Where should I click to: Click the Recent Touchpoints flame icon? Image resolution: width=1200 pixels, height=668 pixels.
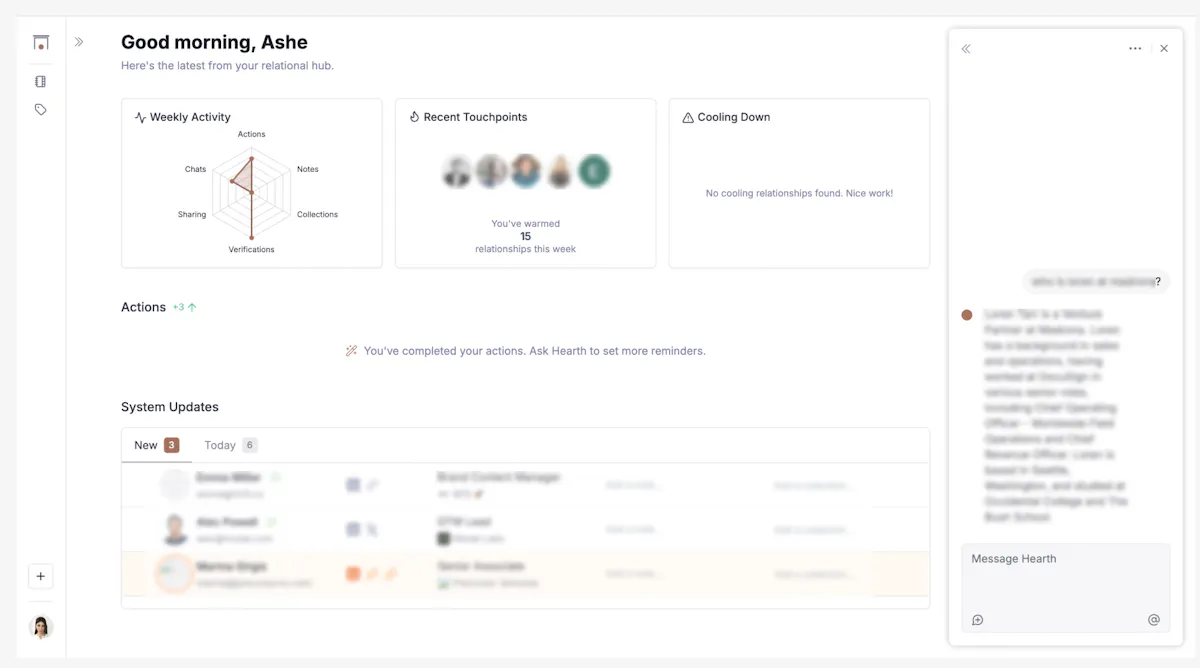(414, 117)
